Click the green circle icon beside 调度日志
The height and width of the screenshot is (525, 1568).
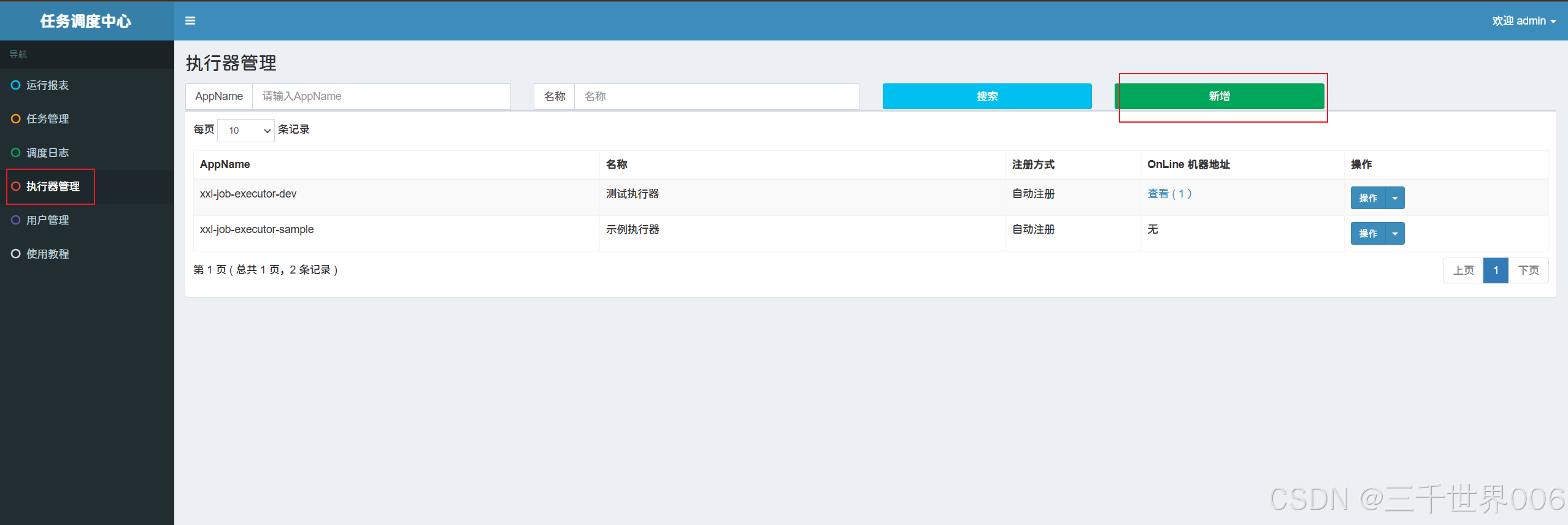pyautogui.click(x=16, y=153)
